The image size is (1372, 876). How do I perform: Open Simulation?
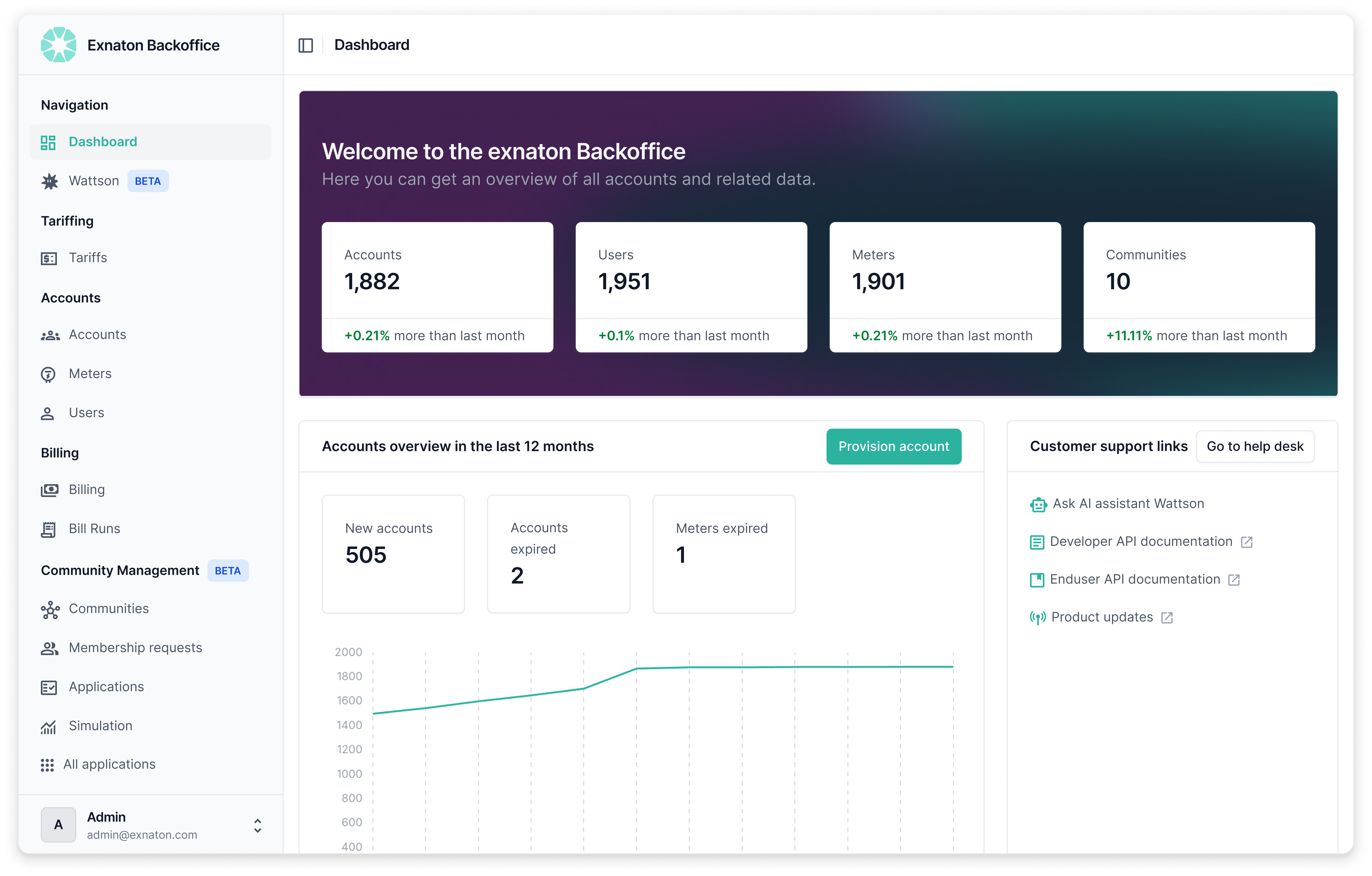click(x=150, y=726)
